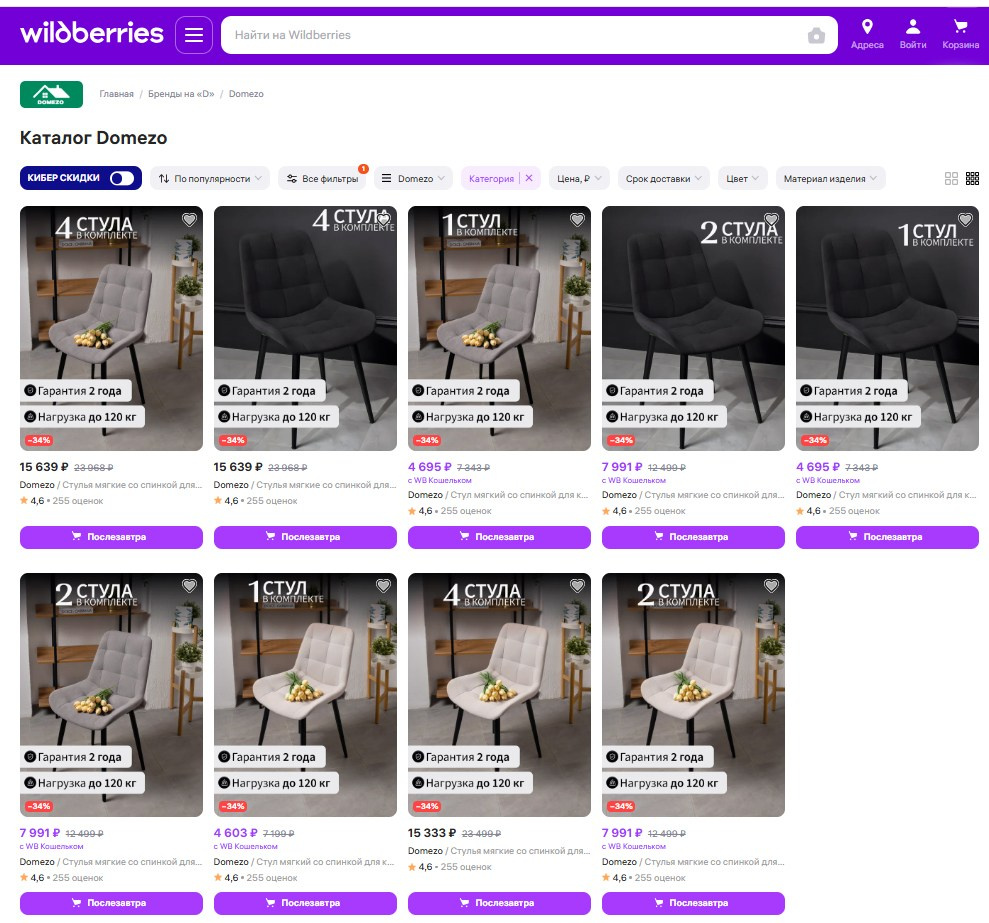Click the Войти profile icon
The image size is (989, 923).
pos(912,34)
